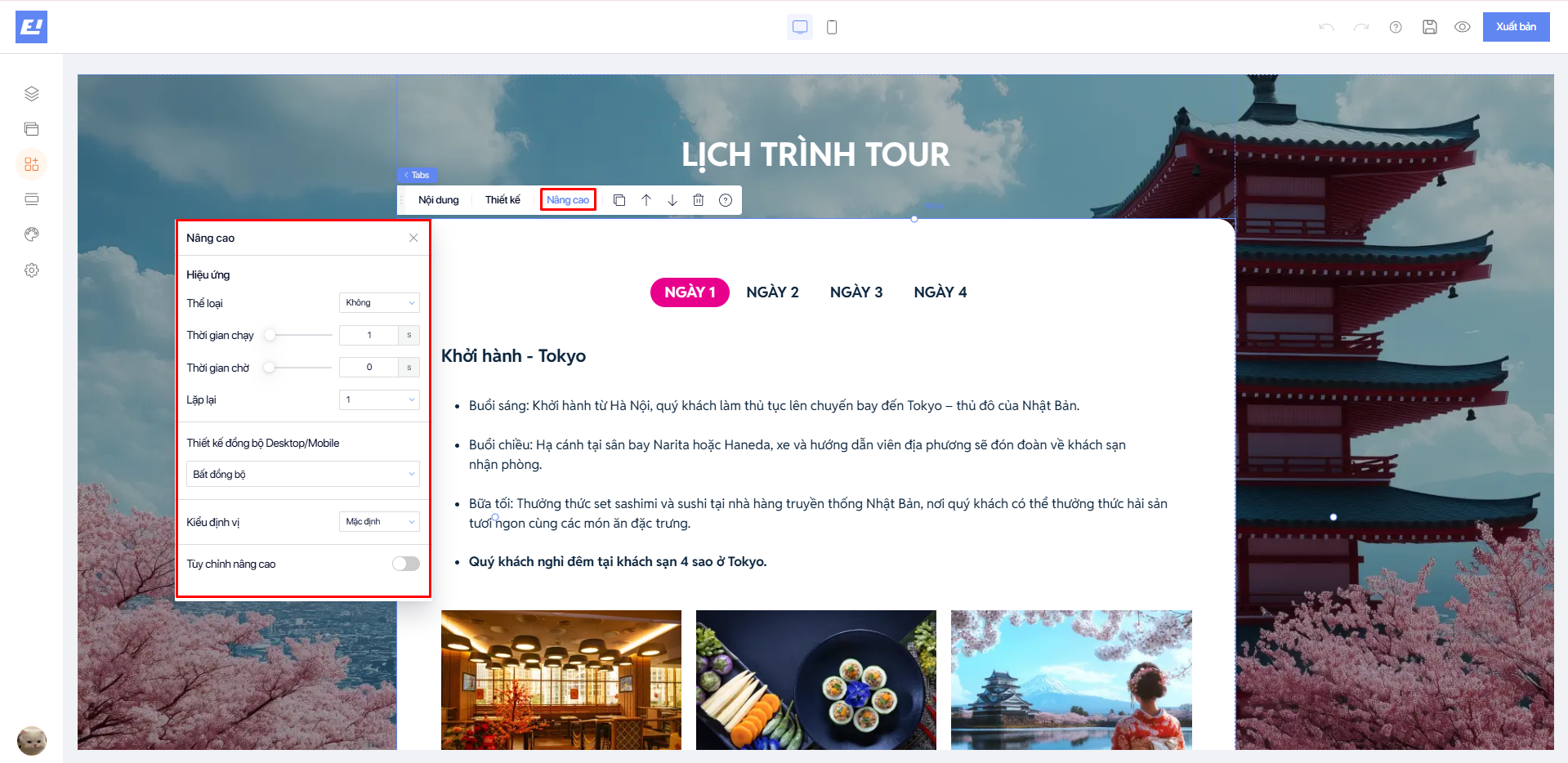The image size is (1568, 763).
Task: Click the Thời gian chờ value field
Action: coord(369,368)
